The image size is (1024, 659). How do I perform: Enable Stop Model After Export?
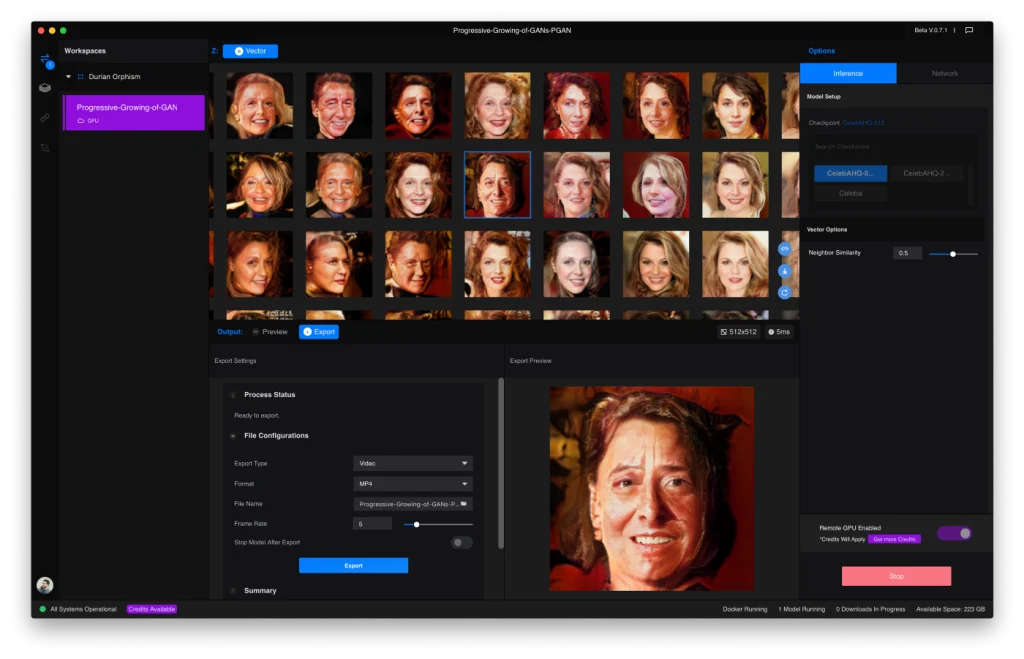[x=461, y=542]
